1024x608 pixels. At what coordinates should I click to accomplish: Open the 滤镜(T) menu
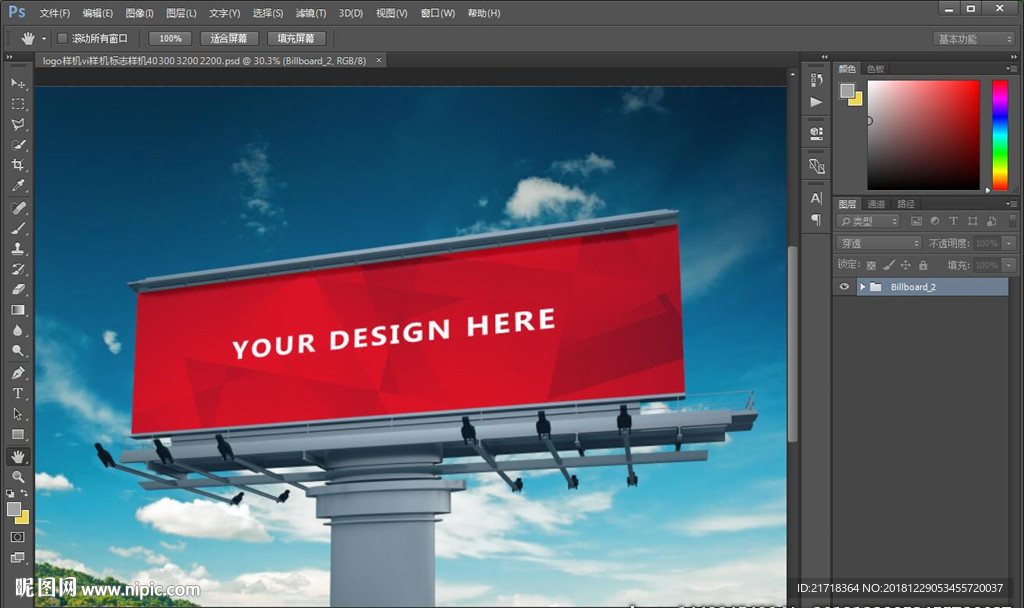(311, 13)
